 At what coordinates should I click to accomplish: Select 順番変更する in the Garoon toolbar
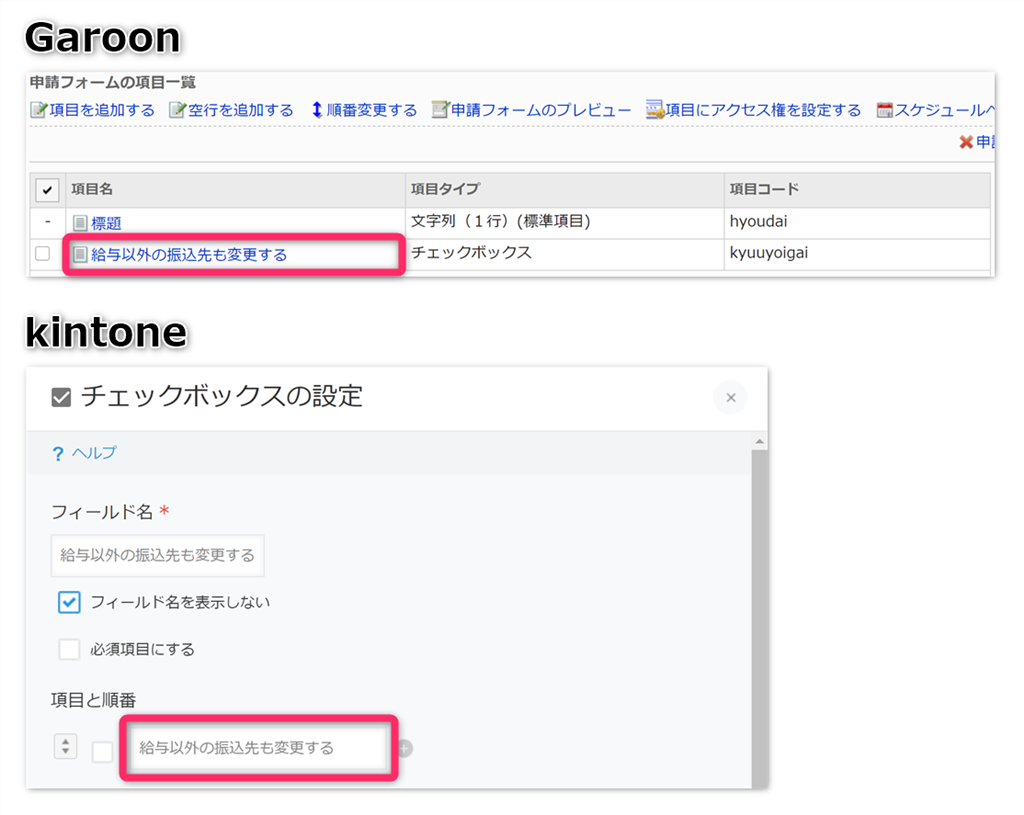click(x=372, y=110)
